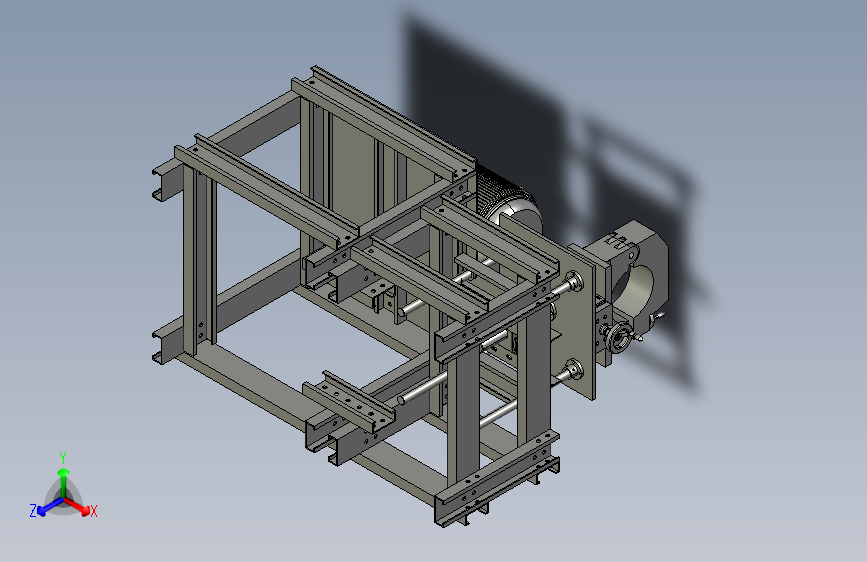867x562 pixels.
Task: Click the 'Y' label on the axis triad
Action: point(63,458)
